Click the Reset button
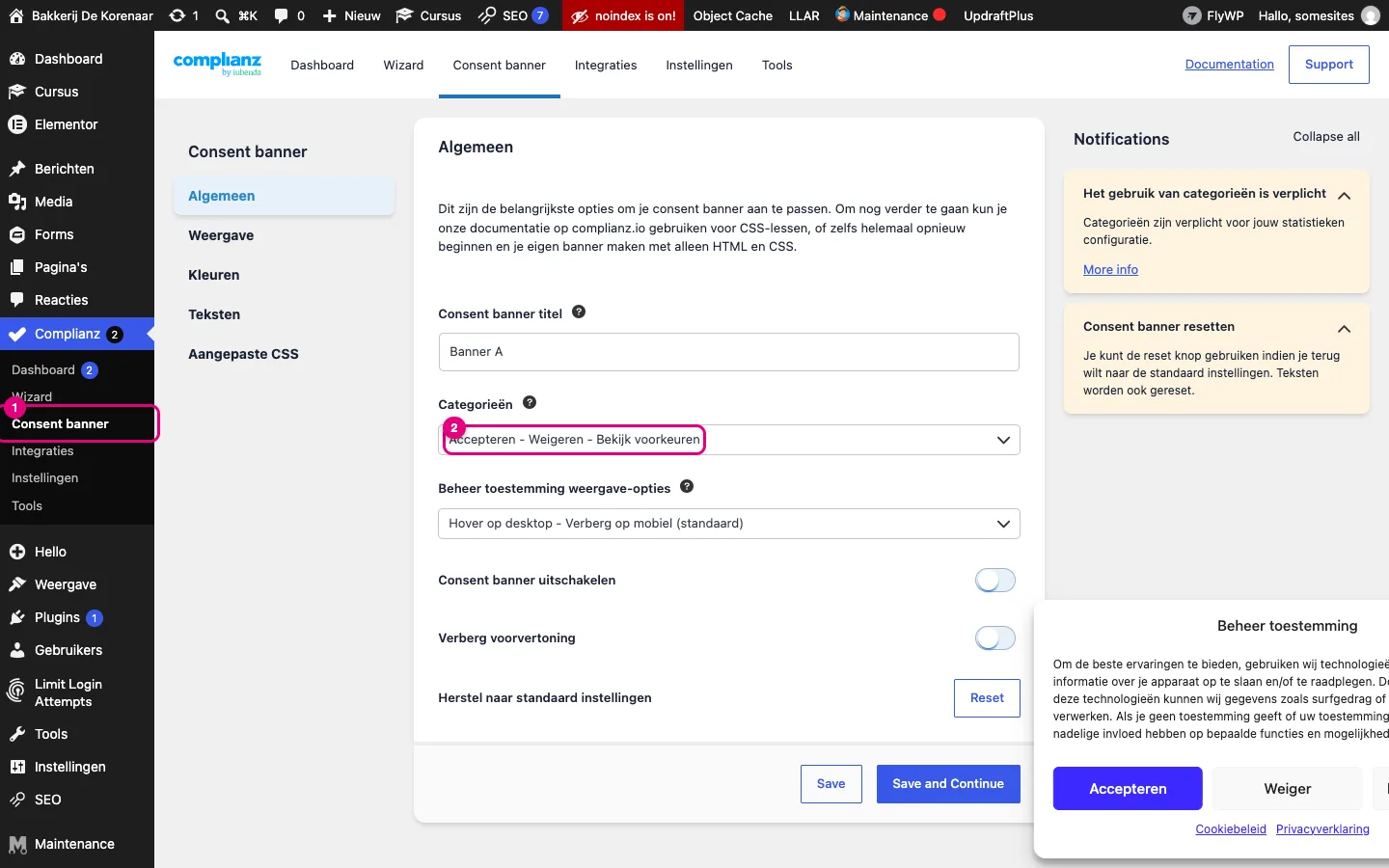 click(x=987, y=698)
